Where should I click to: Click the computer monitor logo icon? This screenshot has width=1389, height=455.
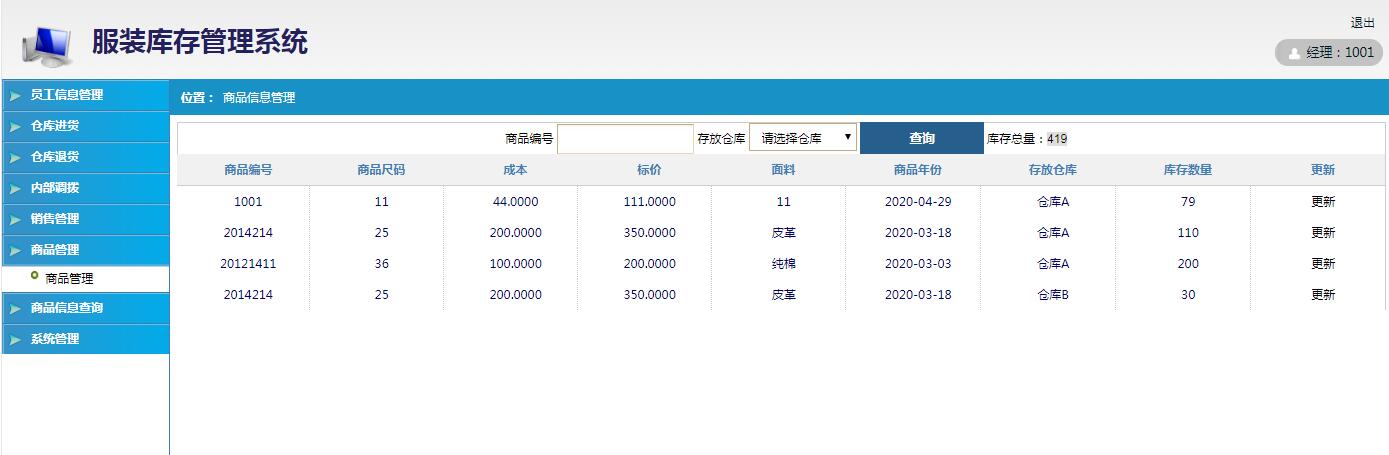[x=46, y=45]
